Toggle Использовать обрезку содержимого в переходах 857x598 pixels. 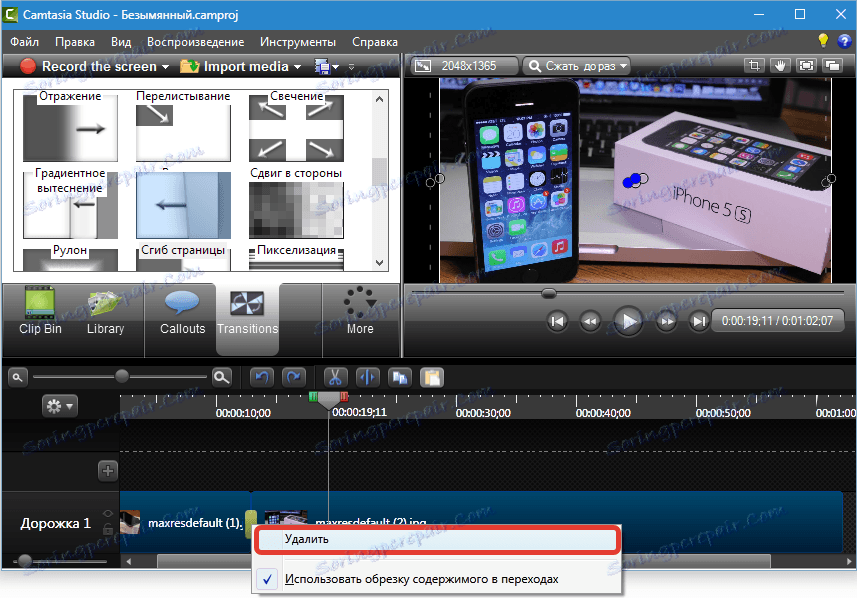(436, 579)
